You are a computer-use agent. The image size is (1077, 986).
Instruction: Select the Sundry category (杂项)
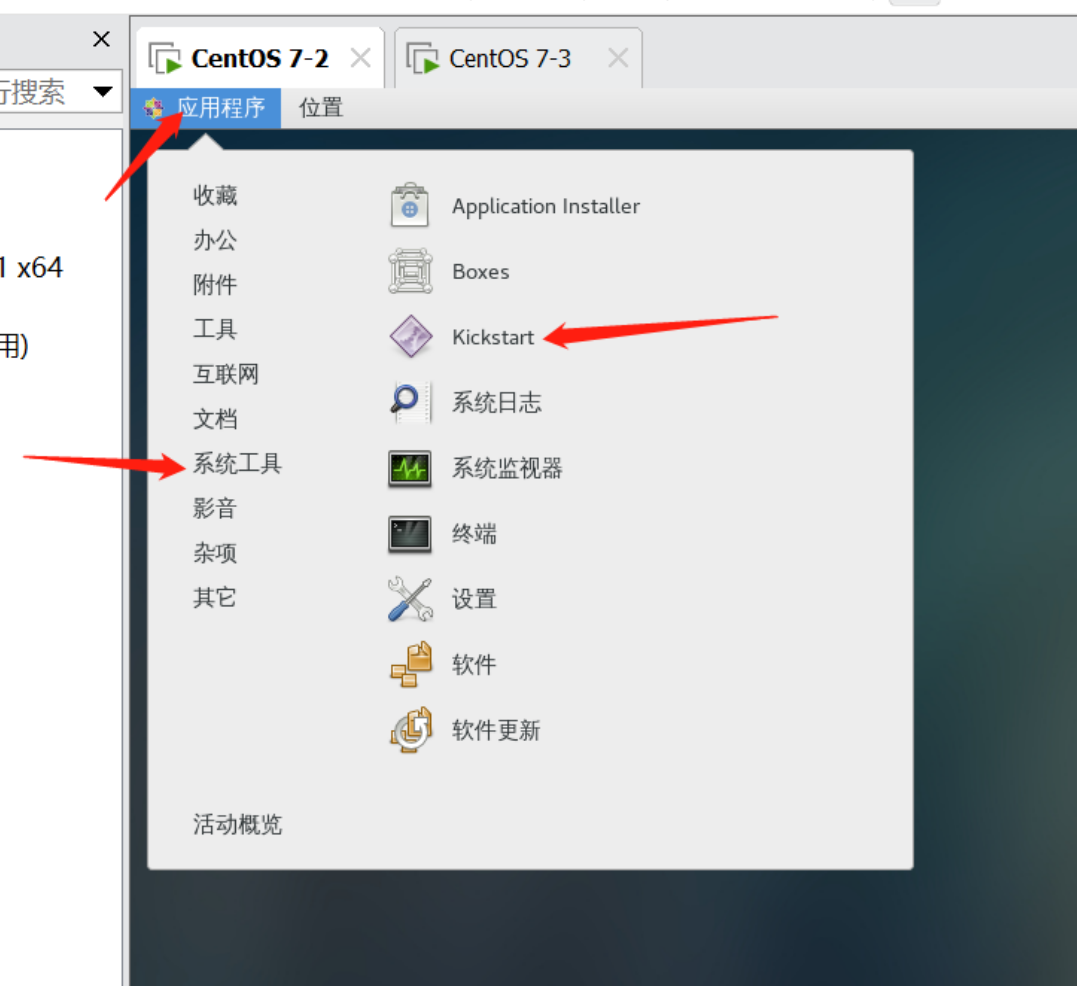point(215,553)
